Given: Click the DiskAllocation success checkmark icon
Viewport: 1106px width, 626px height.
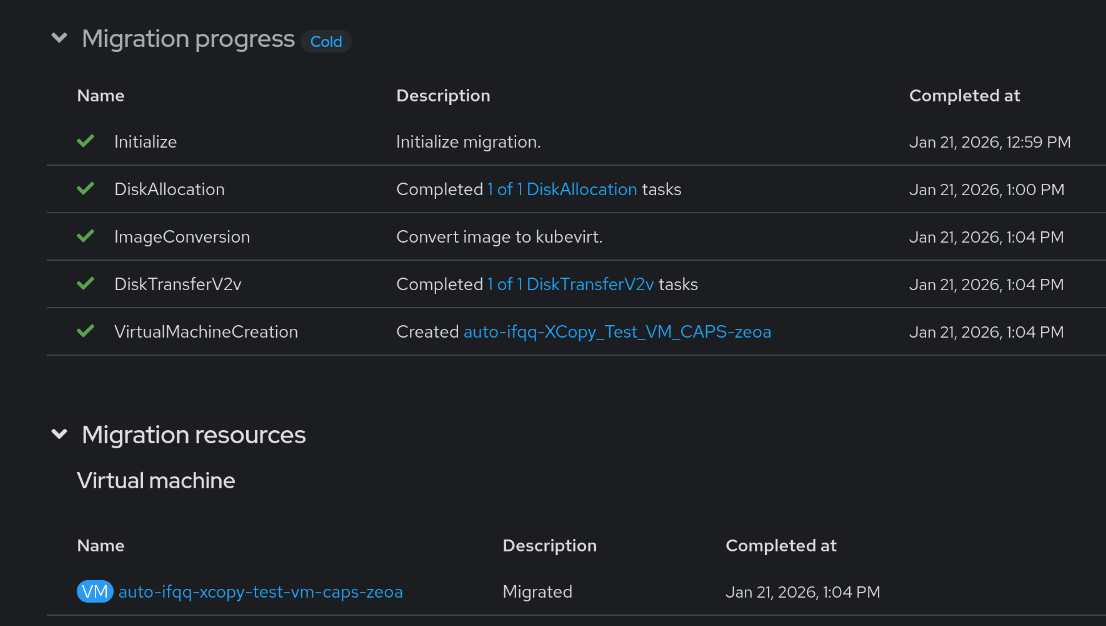Looking at the screenshot, I should pyautogui.click(x=86, y=189).
